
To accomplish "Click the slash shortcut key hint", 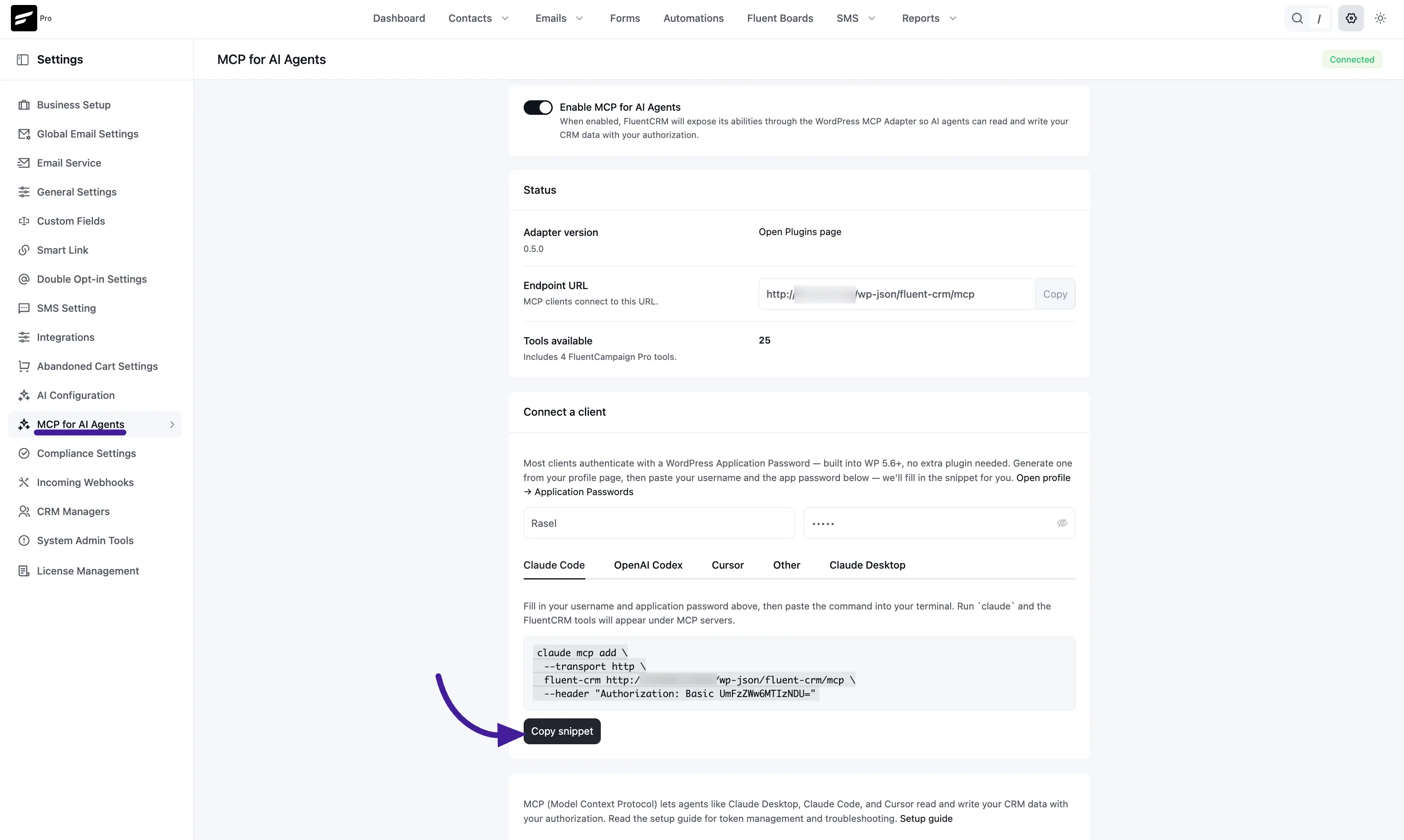I will tap(1319, 18).
